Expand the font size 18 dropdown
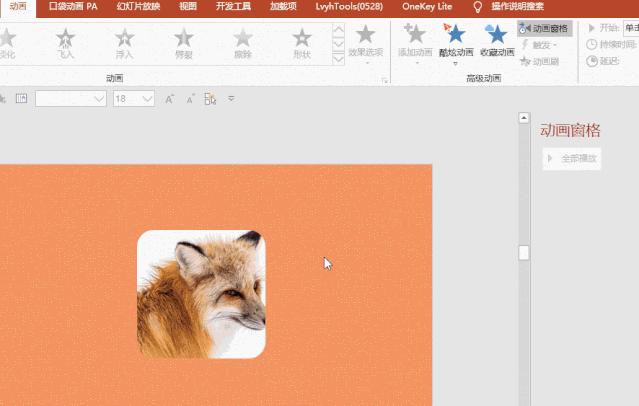The width and height of the screenshot is (639, 406). (x=148, y=98)
